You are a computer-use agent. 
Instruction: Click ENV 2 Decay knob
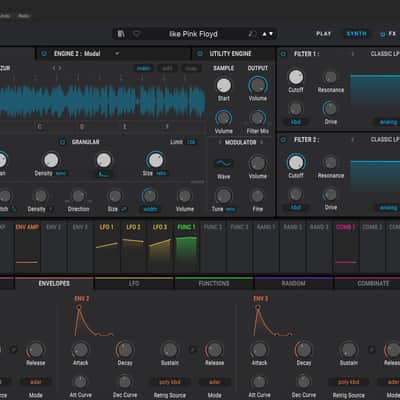[125, 350]
